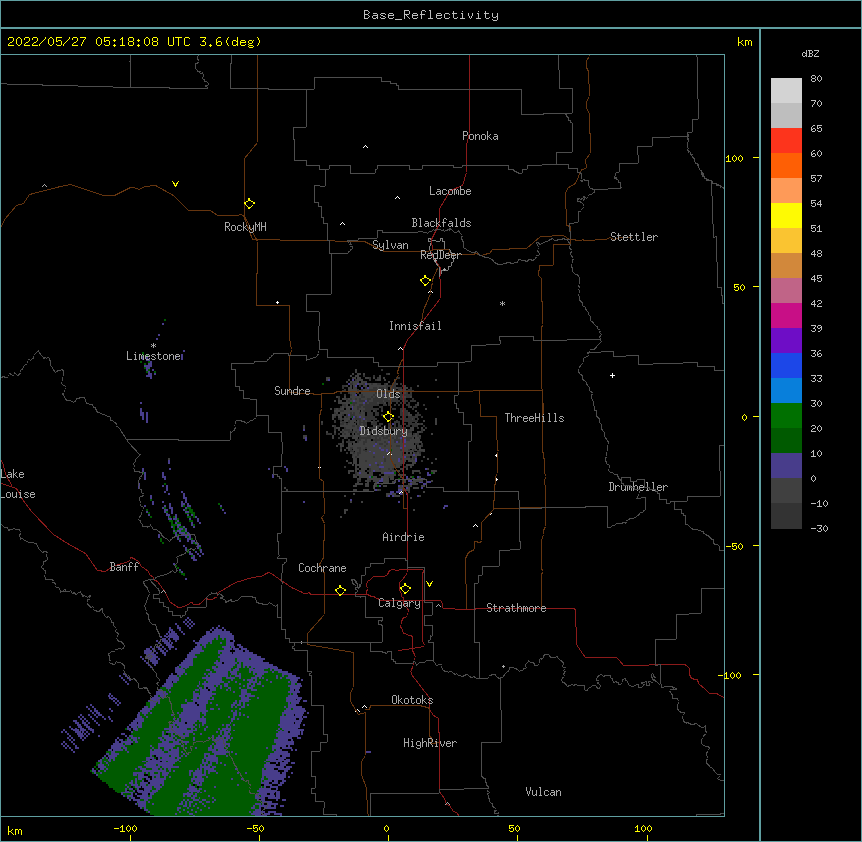The image size is (862, 842).
Task: Click the Limestone label
Action: click(154, 356)
